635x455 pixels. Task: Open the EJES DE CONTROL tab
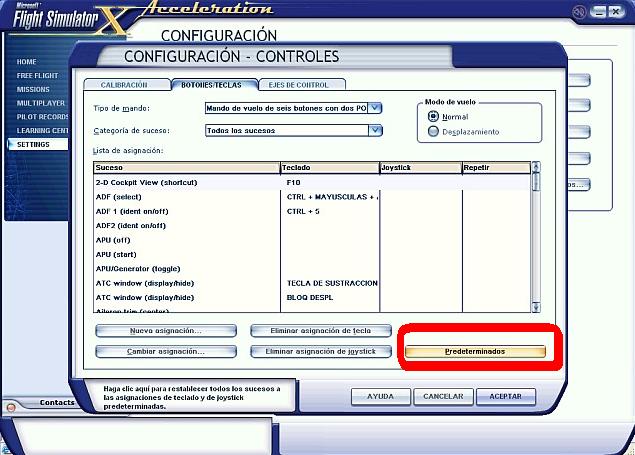[302, 85]
